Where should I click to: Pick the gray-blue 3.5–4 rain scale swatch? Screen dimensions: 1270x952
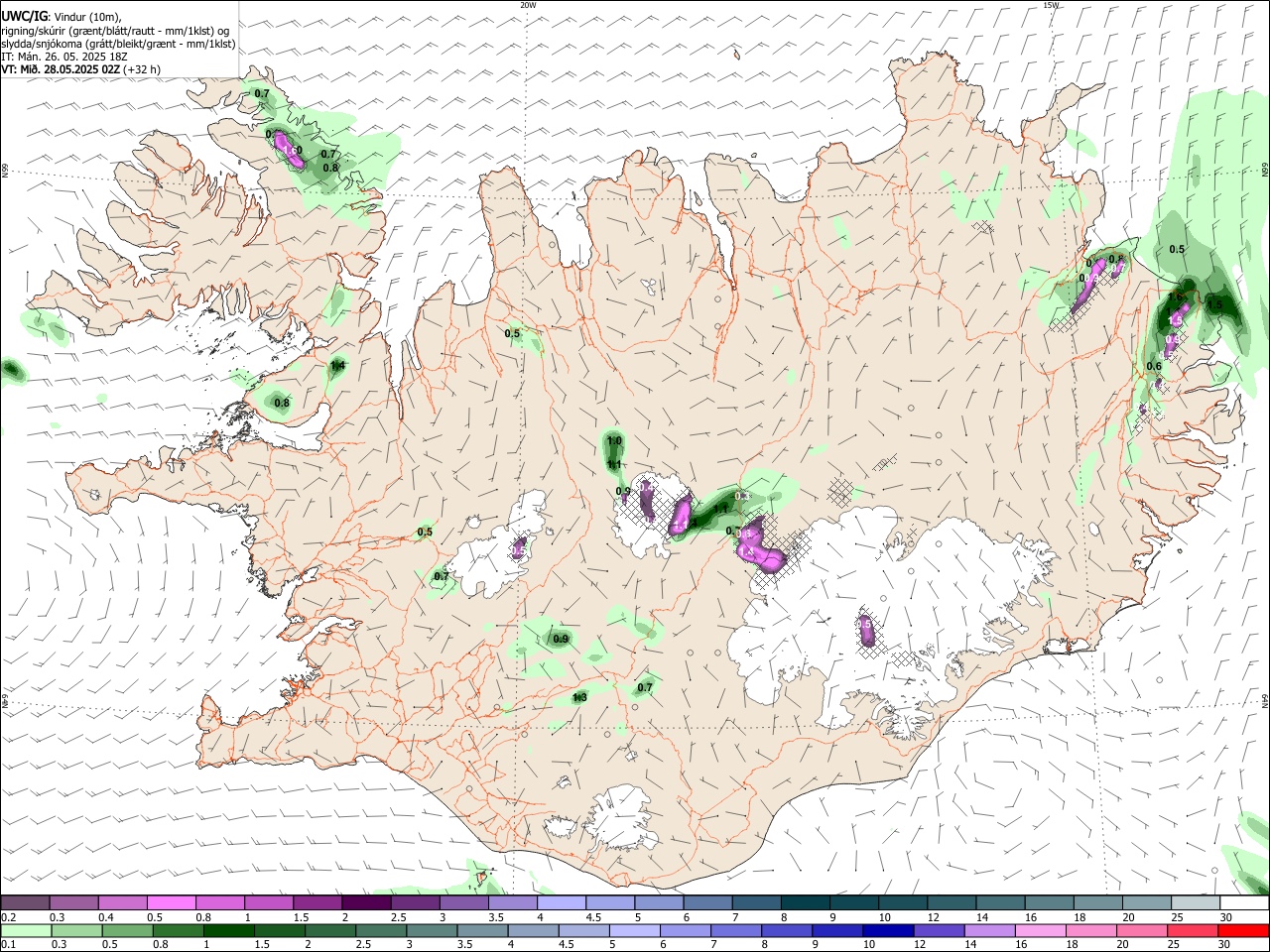(483, 931)
